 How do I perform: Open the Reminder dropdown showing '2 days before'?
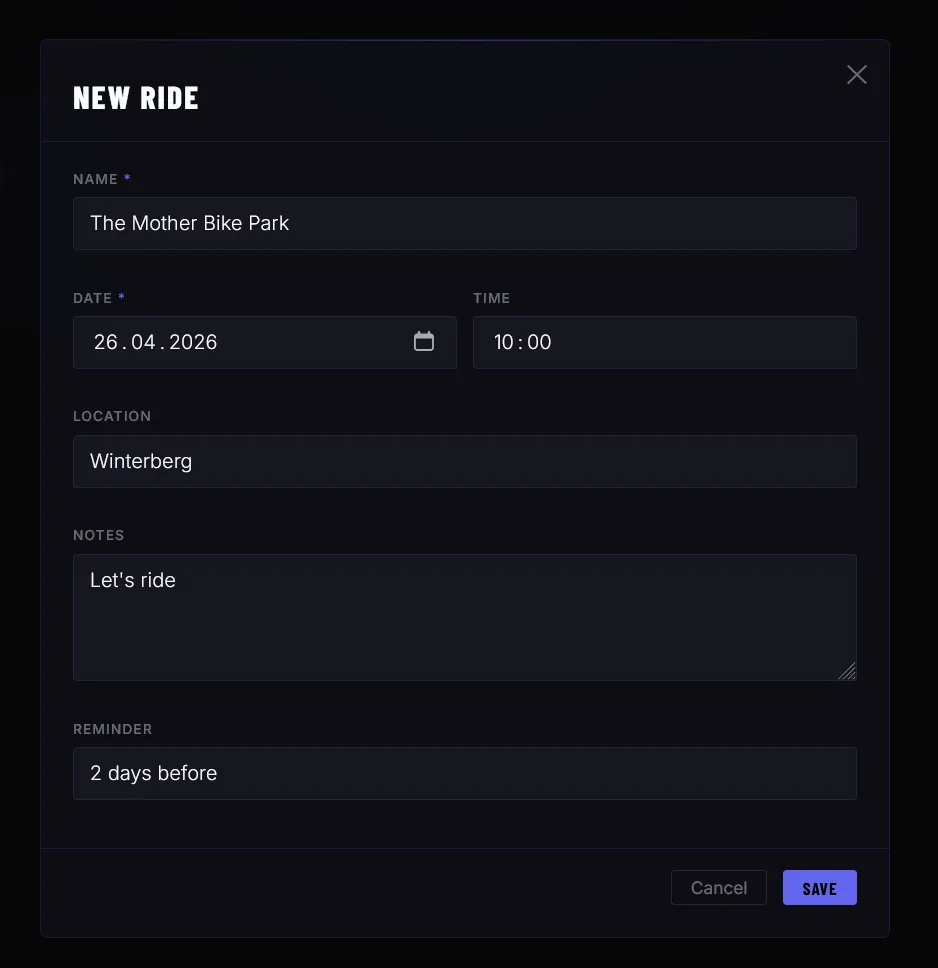pos(465,773)
